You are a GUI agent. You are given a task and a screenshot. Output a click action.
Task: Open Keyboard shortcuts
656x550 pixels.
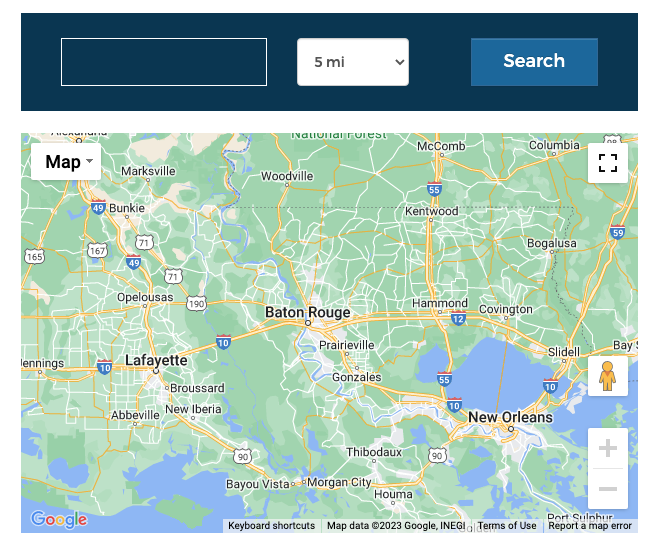click(271, 526)
